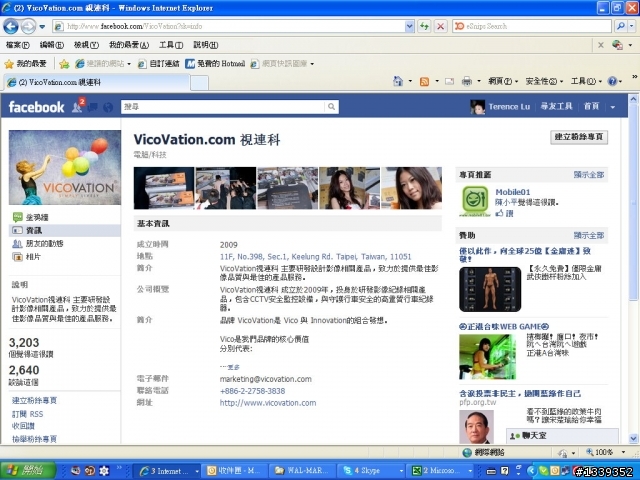Click the Refresh page icon
Image resolution: width=640 pixels, height=480 pixels.
point(424,27)
